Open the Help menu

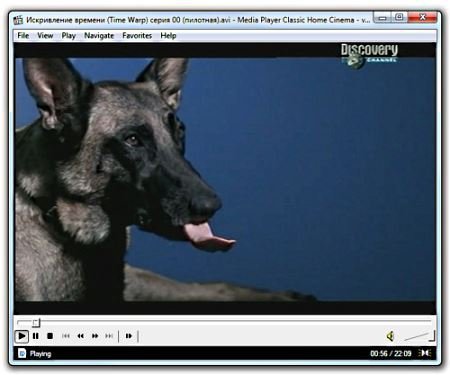[x=168, y=36]
